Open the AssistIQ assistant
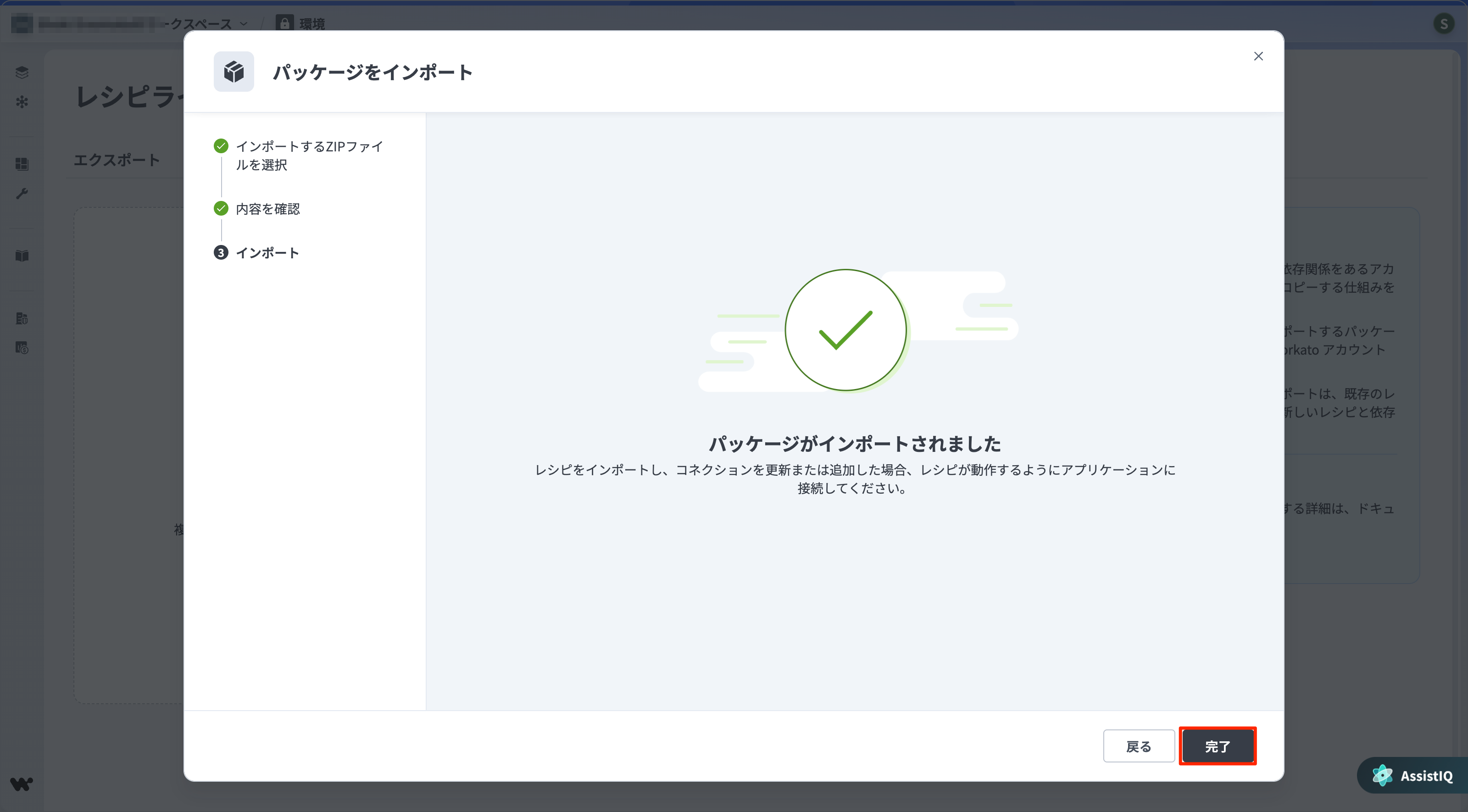1468x812 pixels. click(1413, 776)
